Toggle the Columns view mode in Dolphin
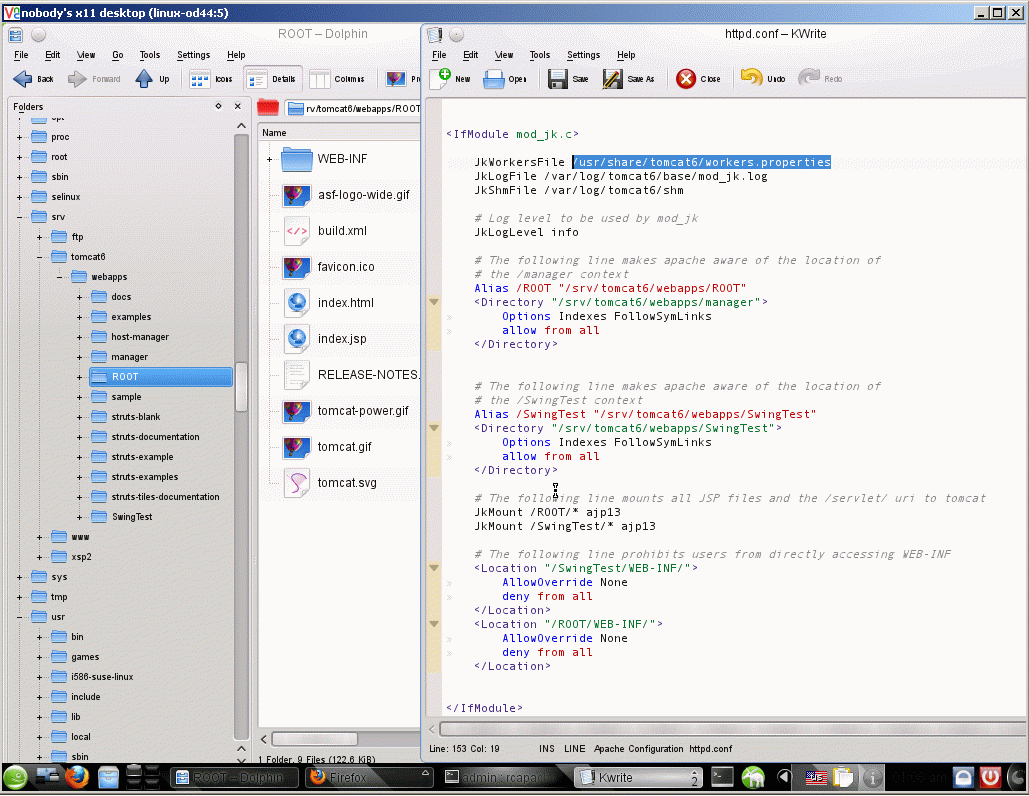Screen dimensions: 1029x796 pyautogui.click(x=320, y=79)
